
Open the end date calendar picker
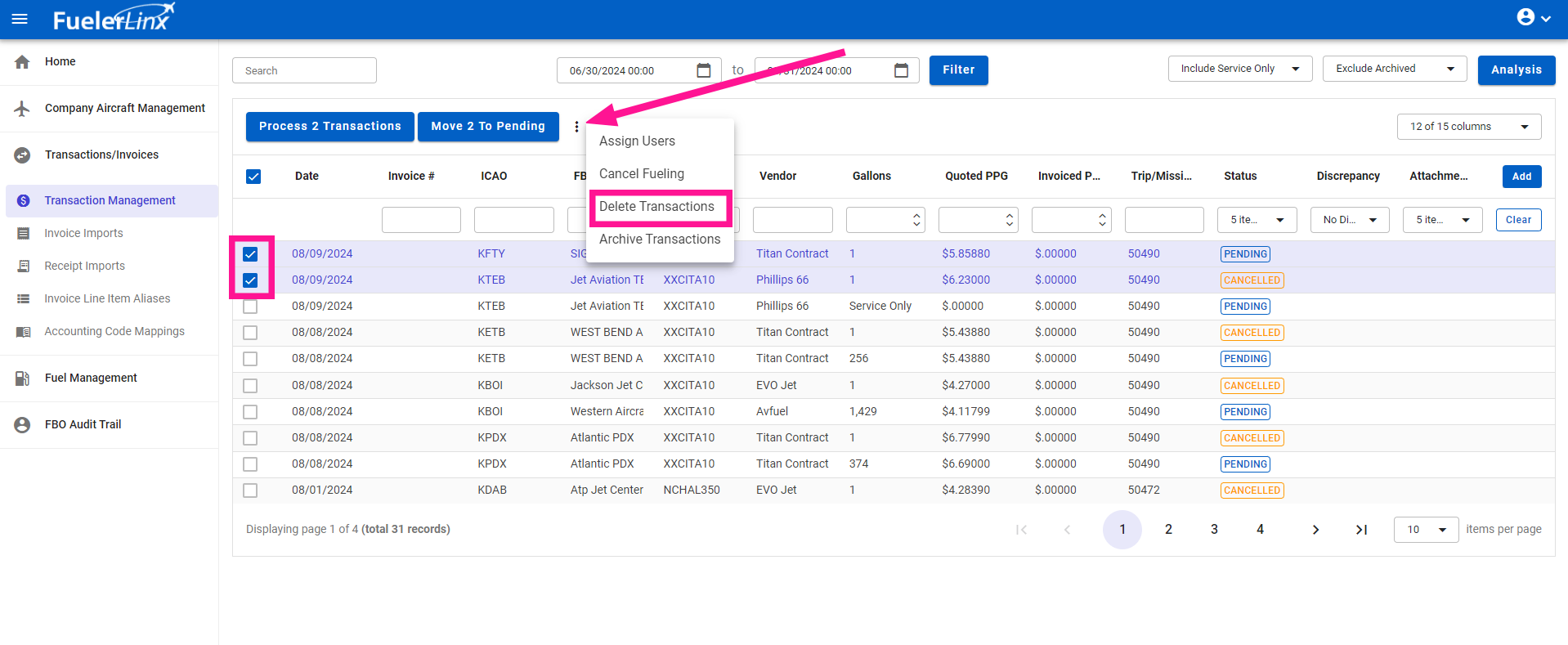tap(901, 70)
